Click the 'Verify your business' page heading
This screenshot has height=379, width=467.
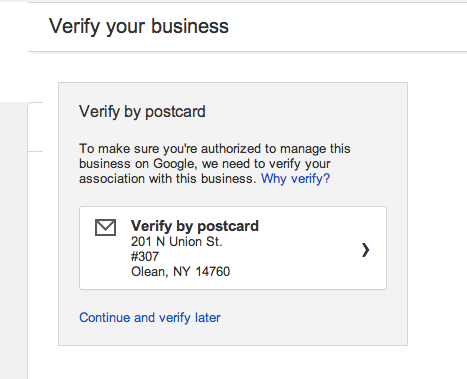coord(139,26)
